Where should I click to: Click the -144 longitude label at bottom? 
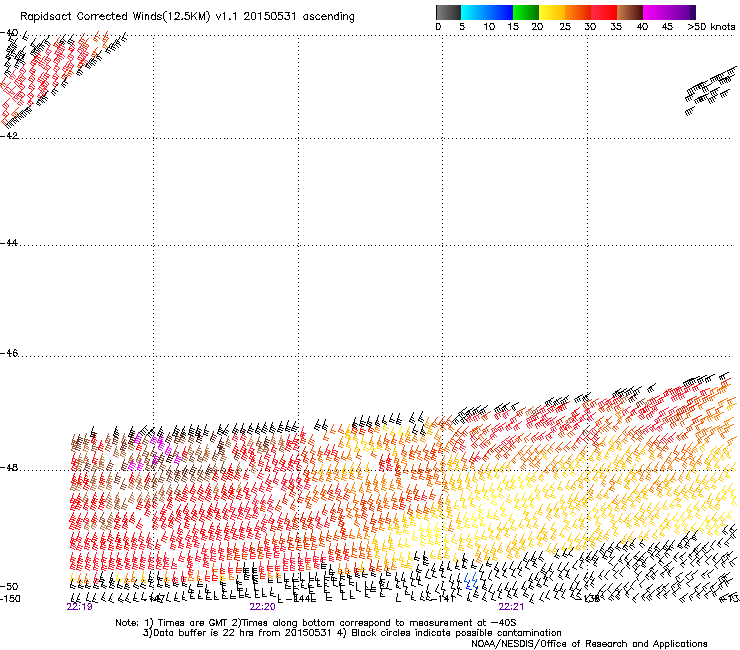(299, 599)
